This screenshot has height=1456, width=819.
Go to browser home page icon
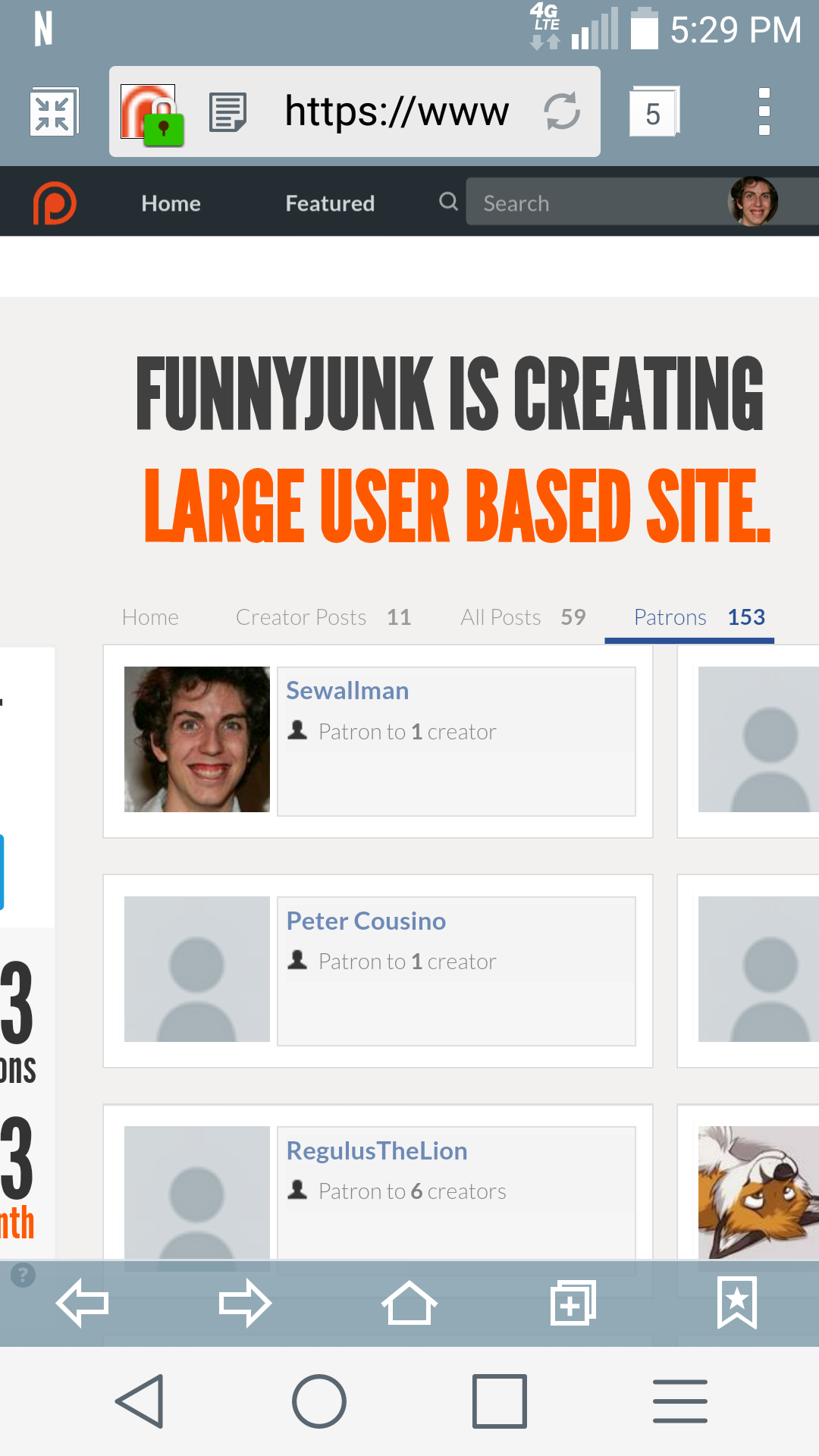[409, 1303]
